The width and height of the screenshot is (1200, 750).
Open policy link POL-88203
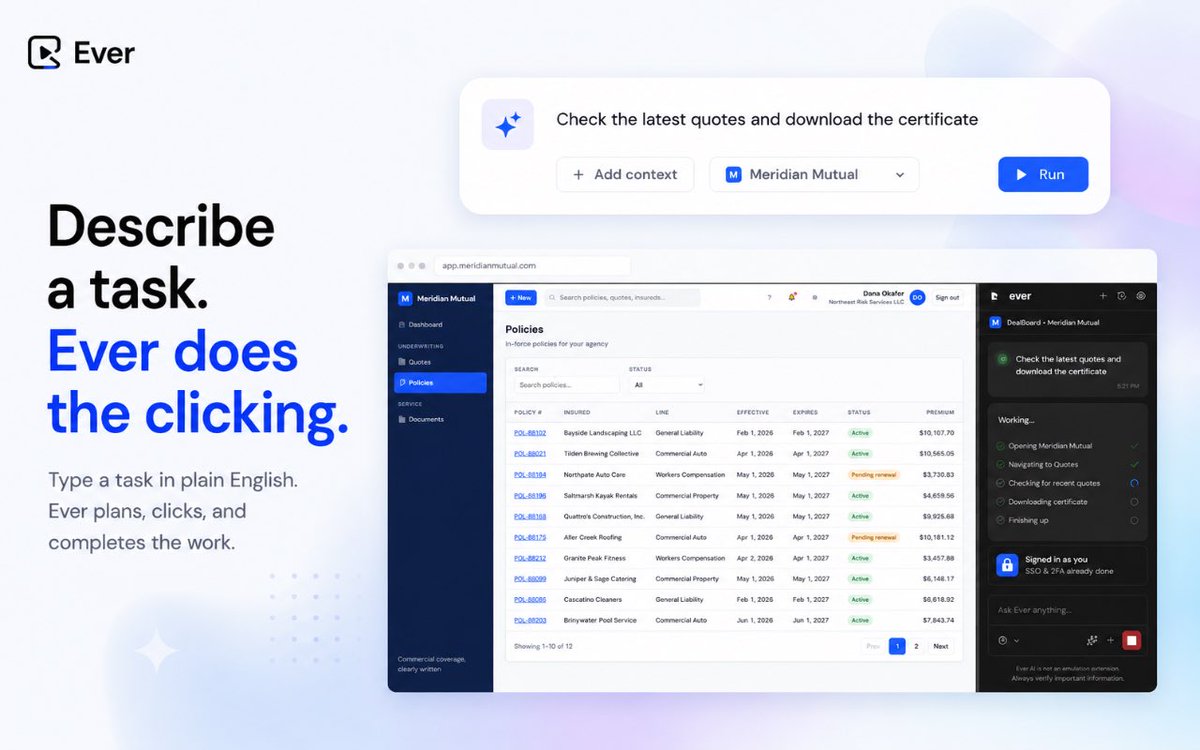(530, 621)
